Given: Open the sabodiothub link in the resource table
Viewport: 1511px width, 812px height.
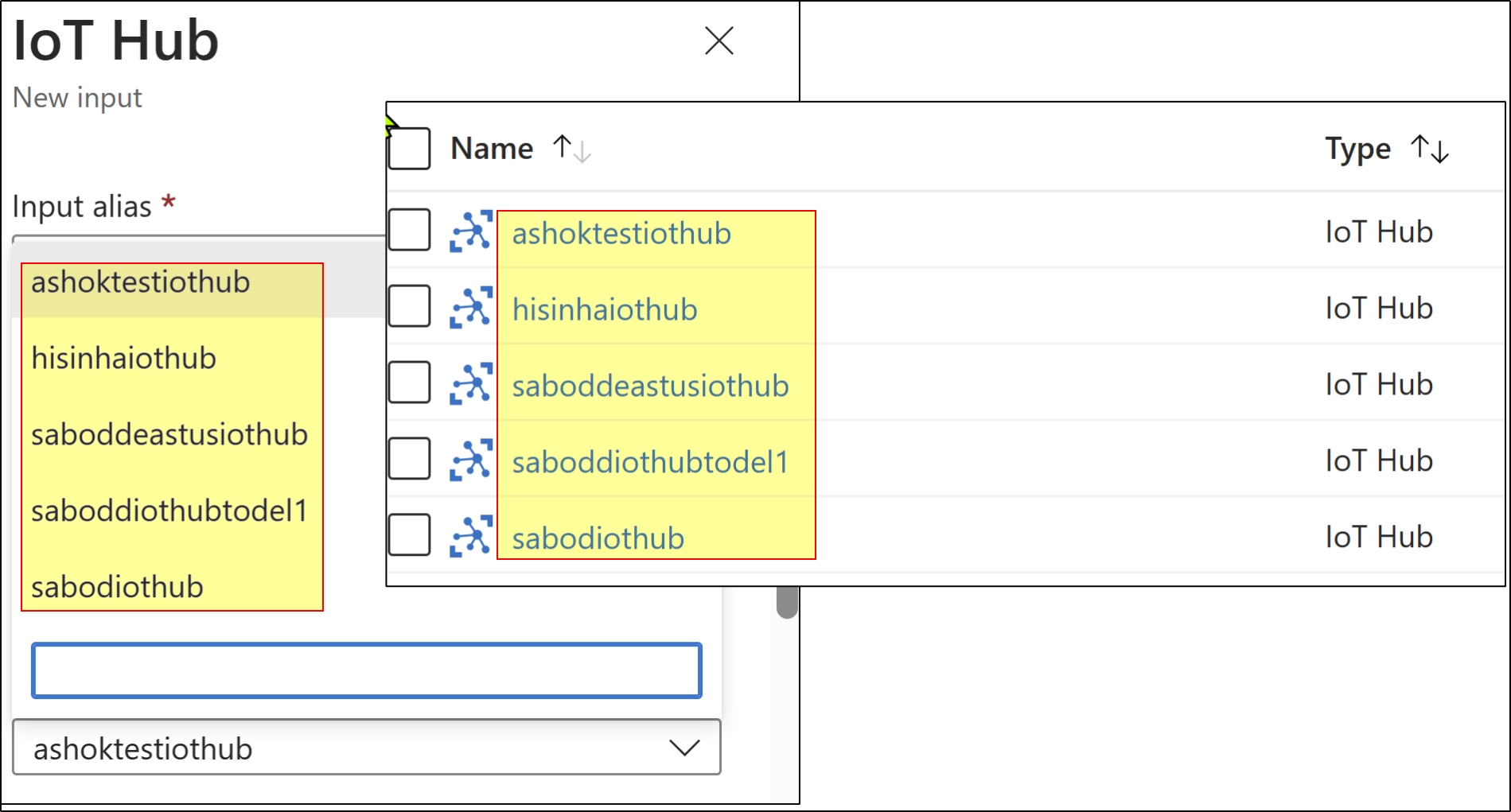Looking at the screenshot, I should click(598, 539).
